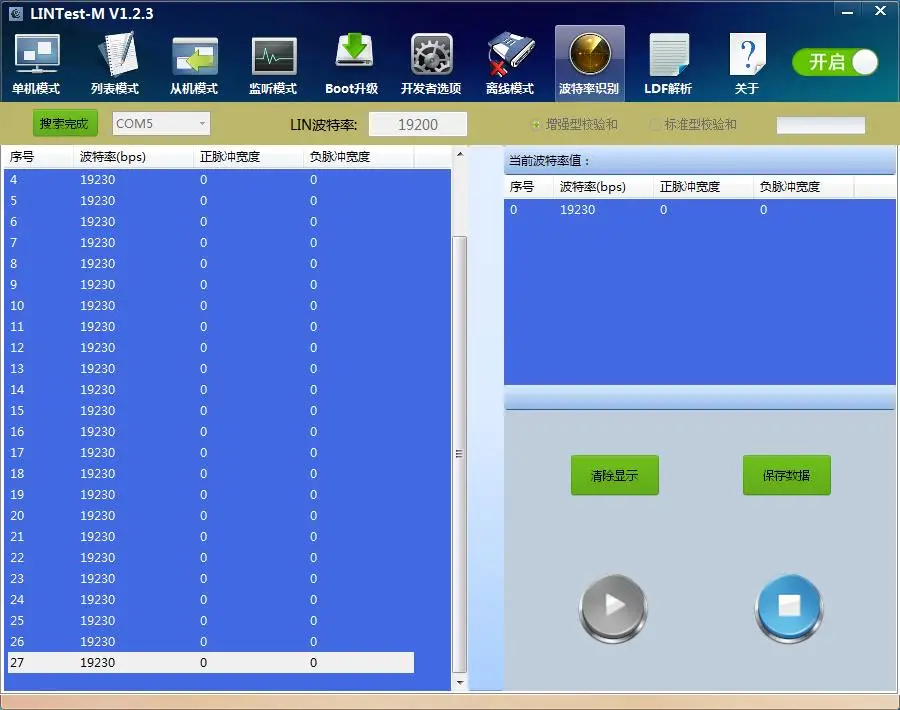This screenshot has width=900, height=710.
Task: Open the Boot升级 upgrade tool
Action: pyautogui.click(x=352, y=64)
